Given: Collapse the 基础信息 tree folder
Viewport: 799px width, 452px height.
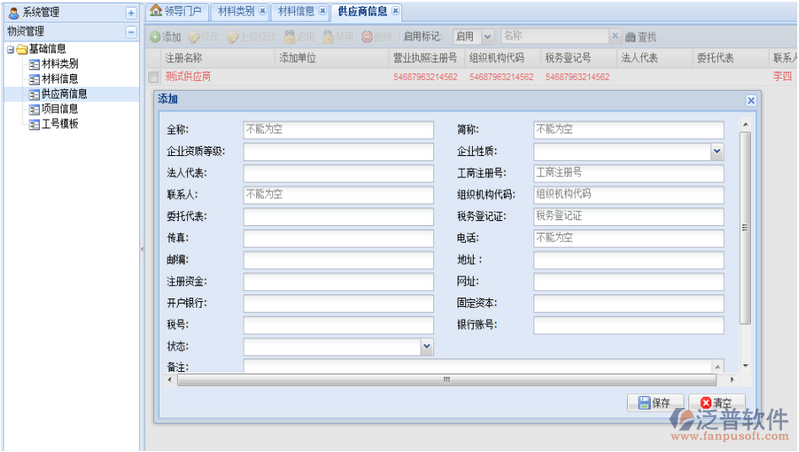Looking at the screenshot, I should 10,50.
